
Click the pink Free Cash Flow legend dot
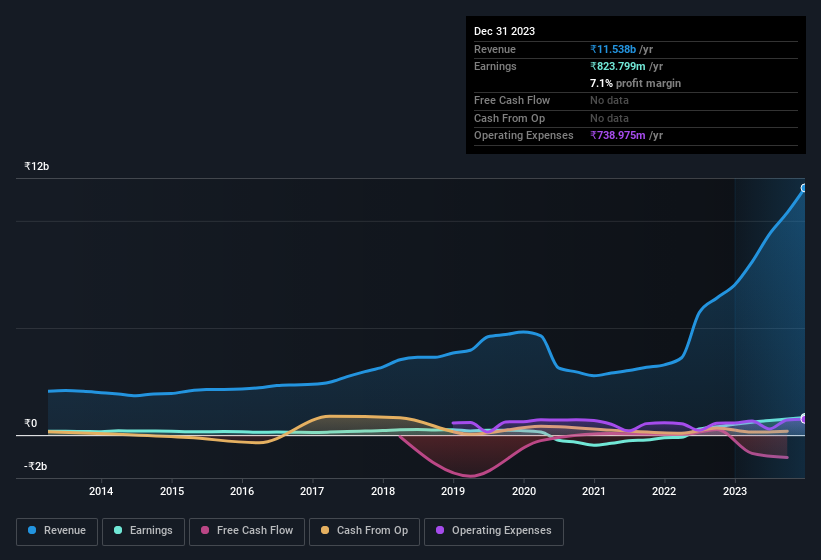point(205,530)
